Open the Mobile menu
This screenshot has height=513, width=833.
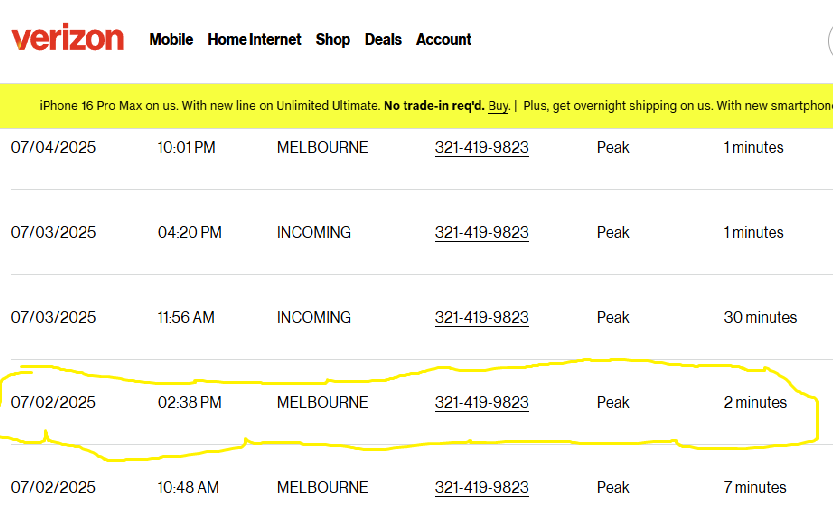(171, 40)
